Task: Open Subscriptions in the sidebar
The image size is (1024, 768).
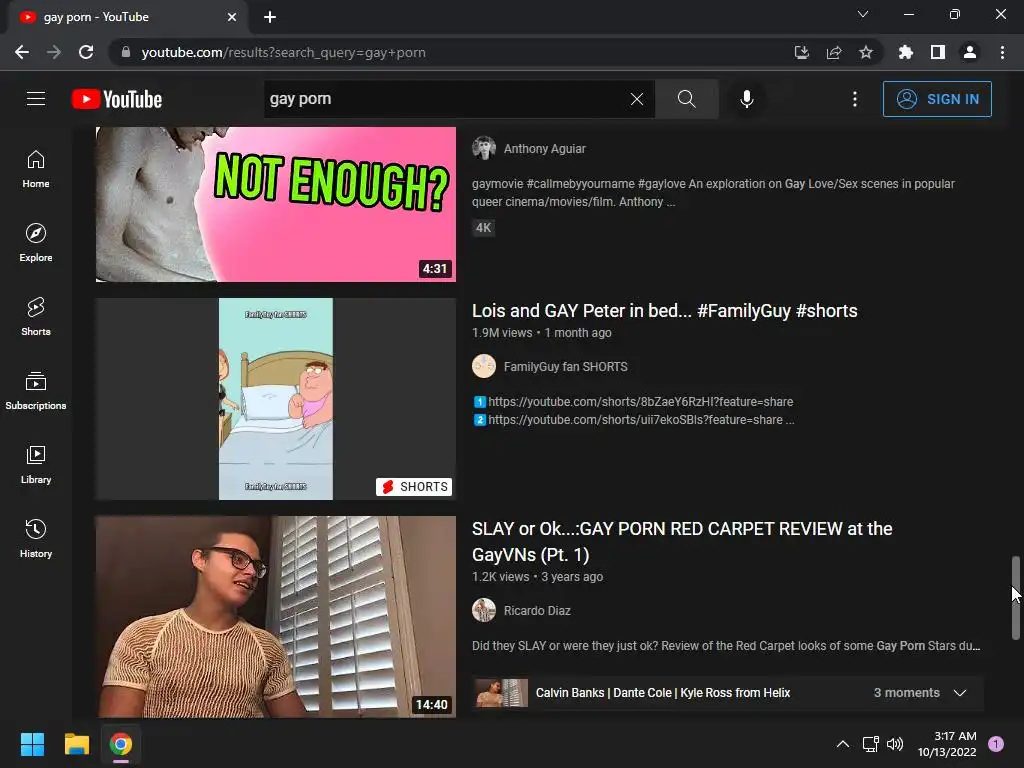Action: (x=36, y=391)
